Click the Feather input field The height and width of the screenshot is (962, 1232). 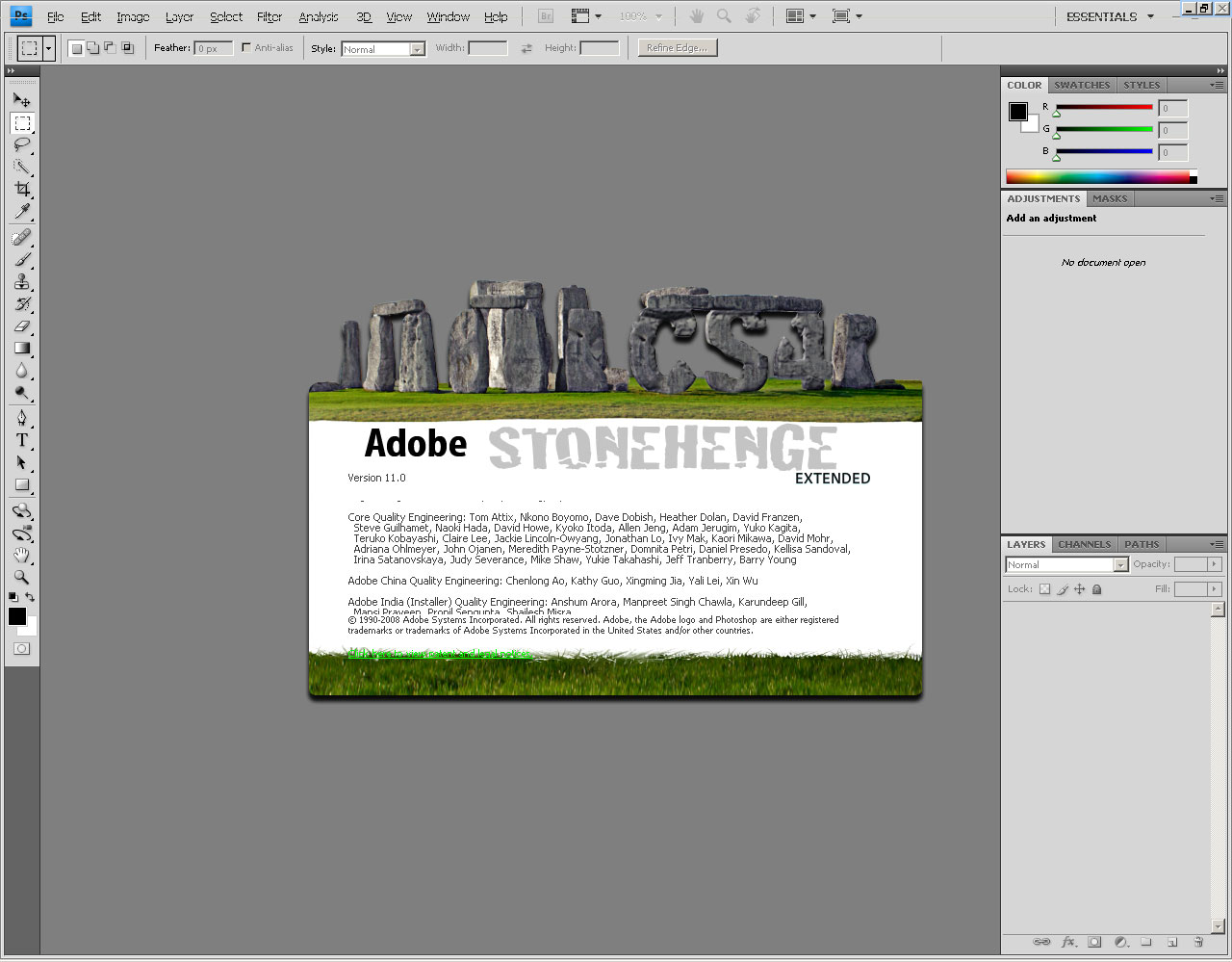(x=213, y=48)
